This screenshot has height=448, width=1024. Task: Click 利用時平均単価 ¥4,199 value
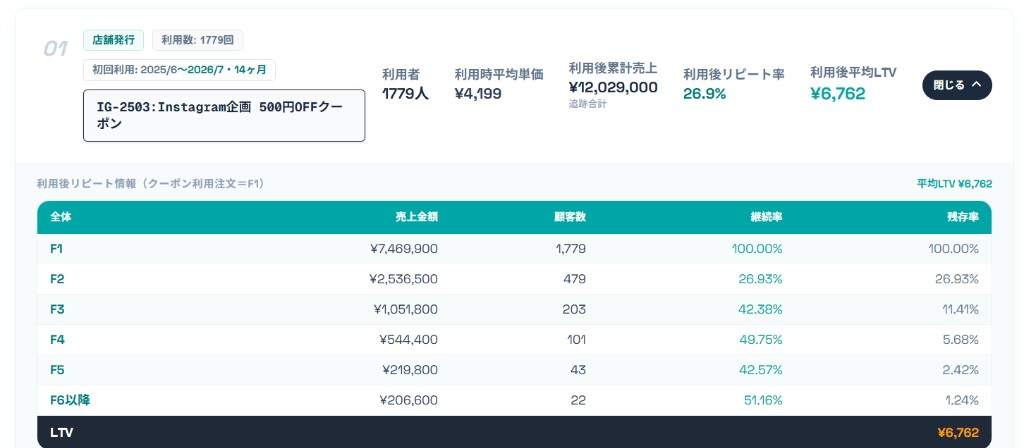(478, 93)
